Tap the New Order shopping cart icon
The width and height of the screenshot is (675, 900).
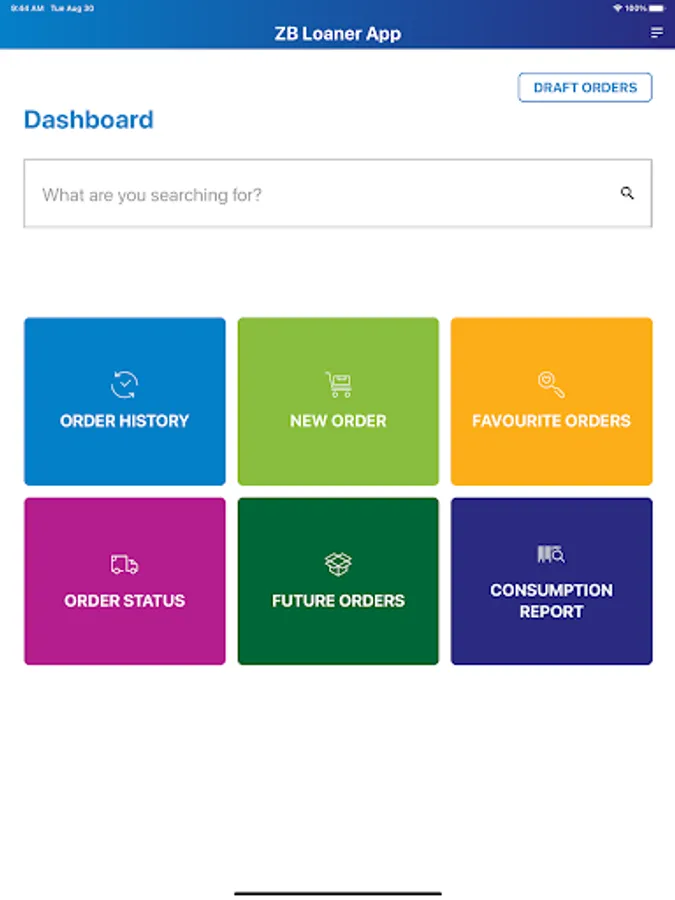[338, 385]
